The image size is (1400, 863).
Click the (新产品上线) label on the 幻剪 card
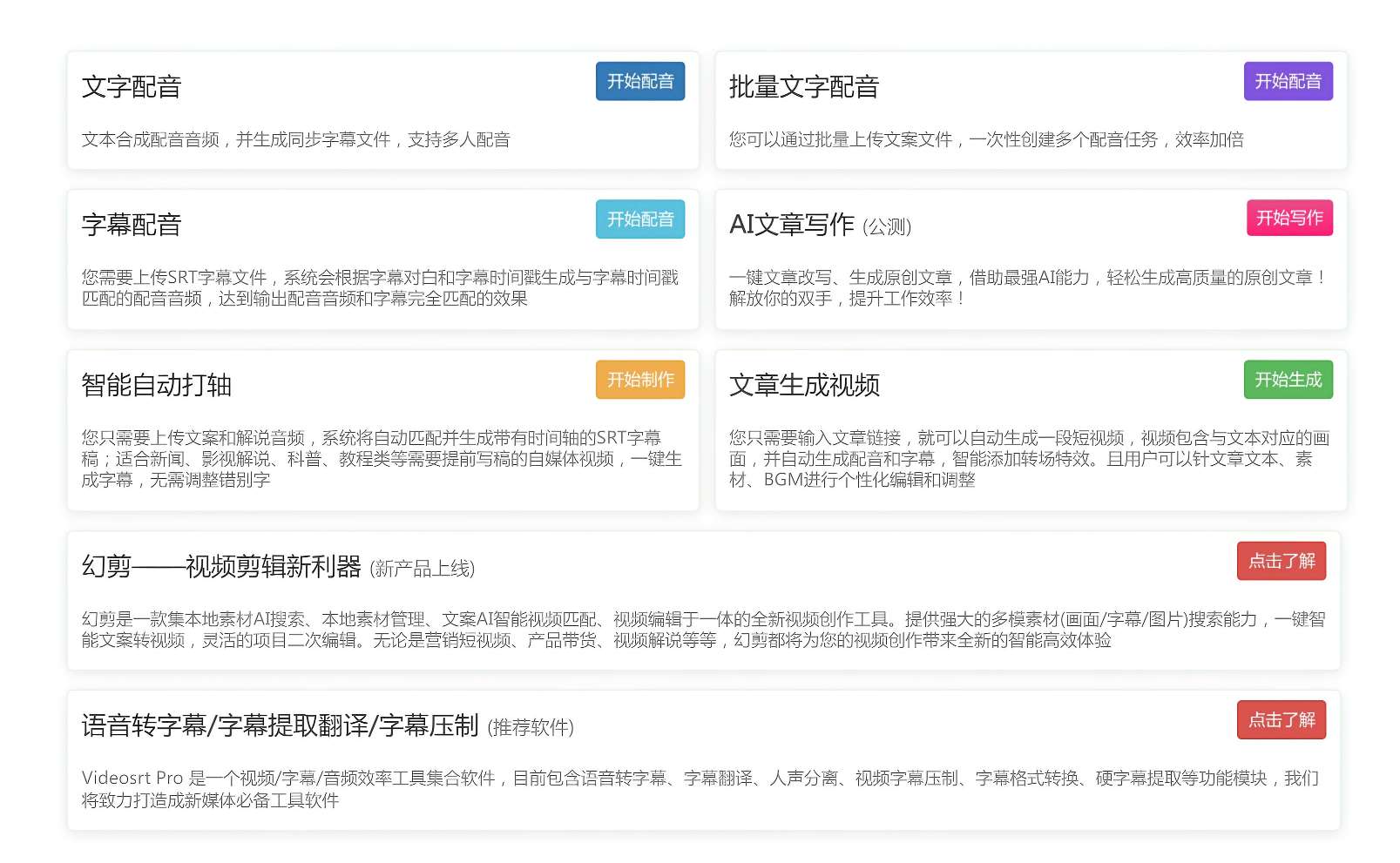423,569
